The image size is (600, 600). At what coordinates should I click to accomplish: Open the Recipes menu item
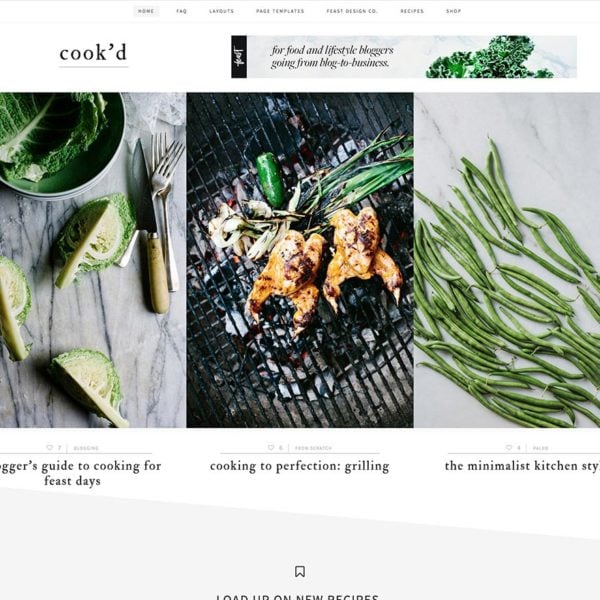tap(412, 11)
